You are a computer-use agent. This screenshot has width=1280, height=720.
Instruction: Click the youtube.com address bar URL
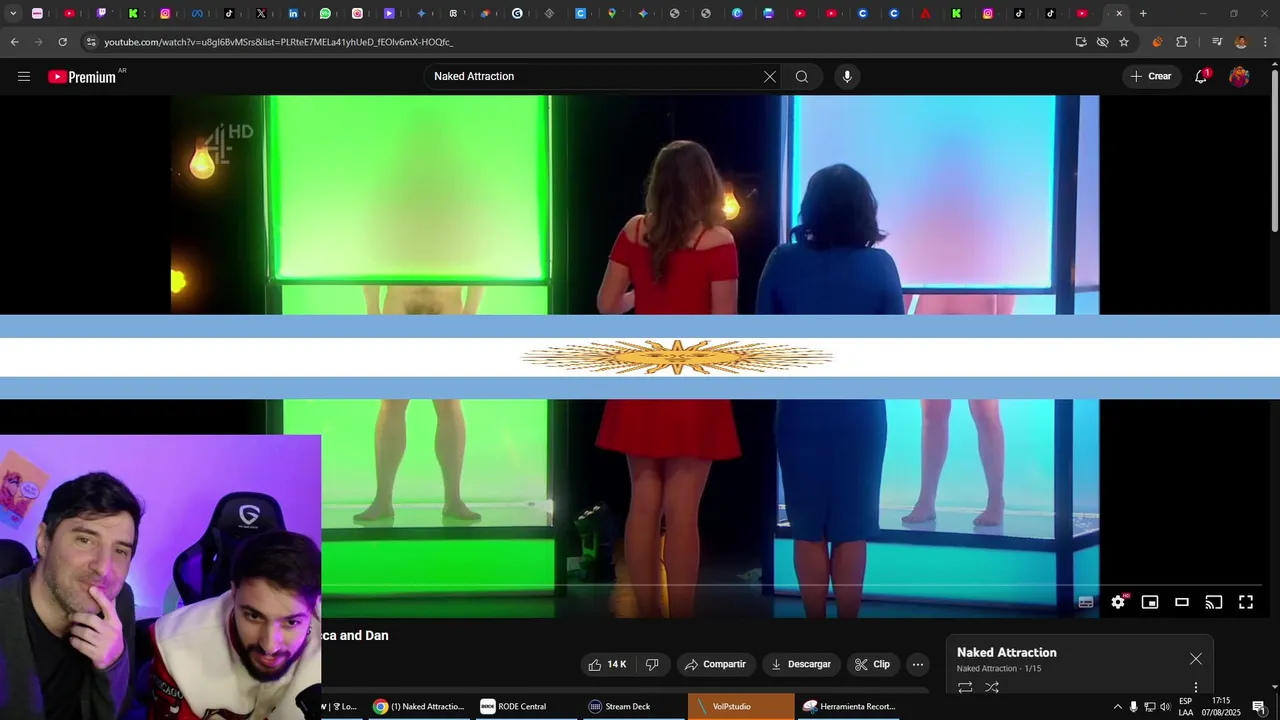[279, 42]
